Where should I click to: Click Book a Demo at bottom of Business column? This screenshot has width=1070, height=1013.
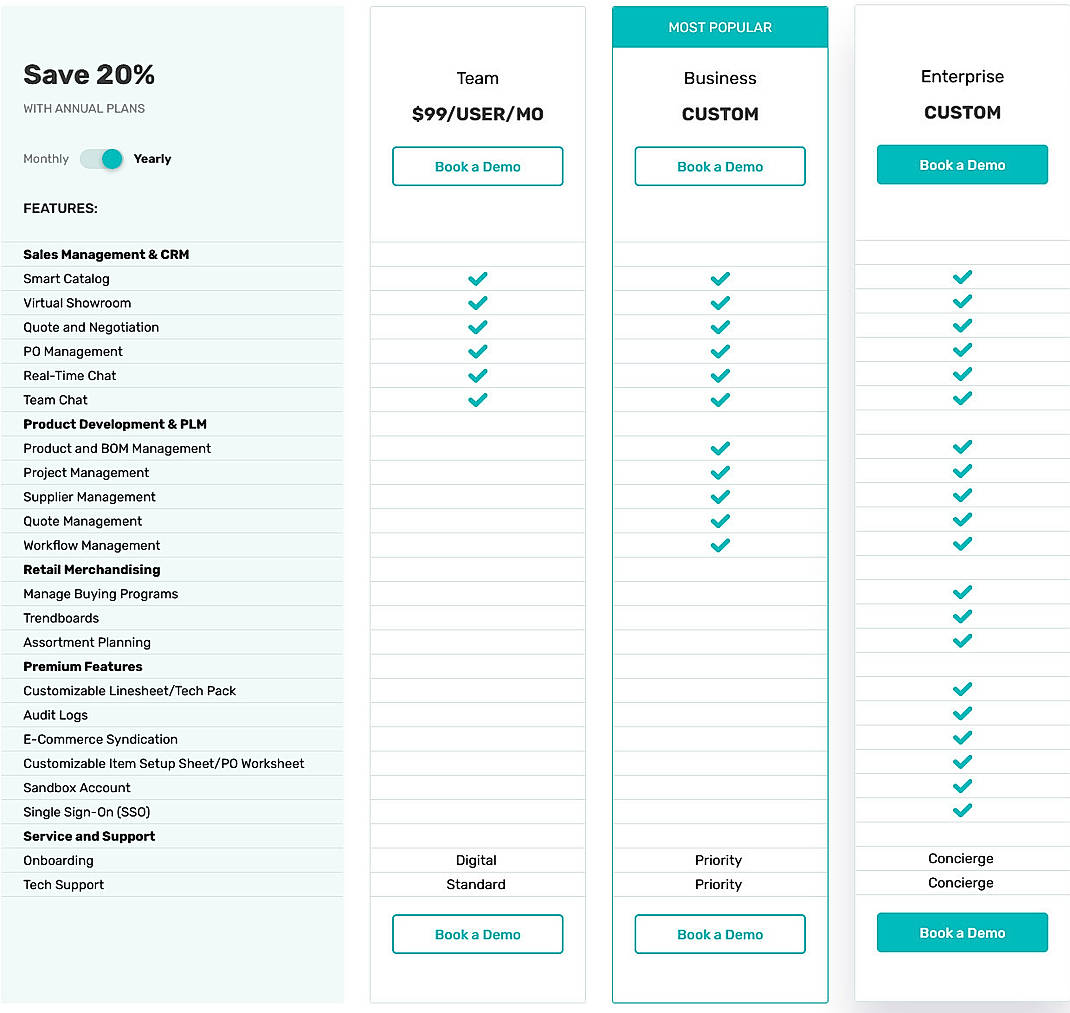tap(719, 933)
